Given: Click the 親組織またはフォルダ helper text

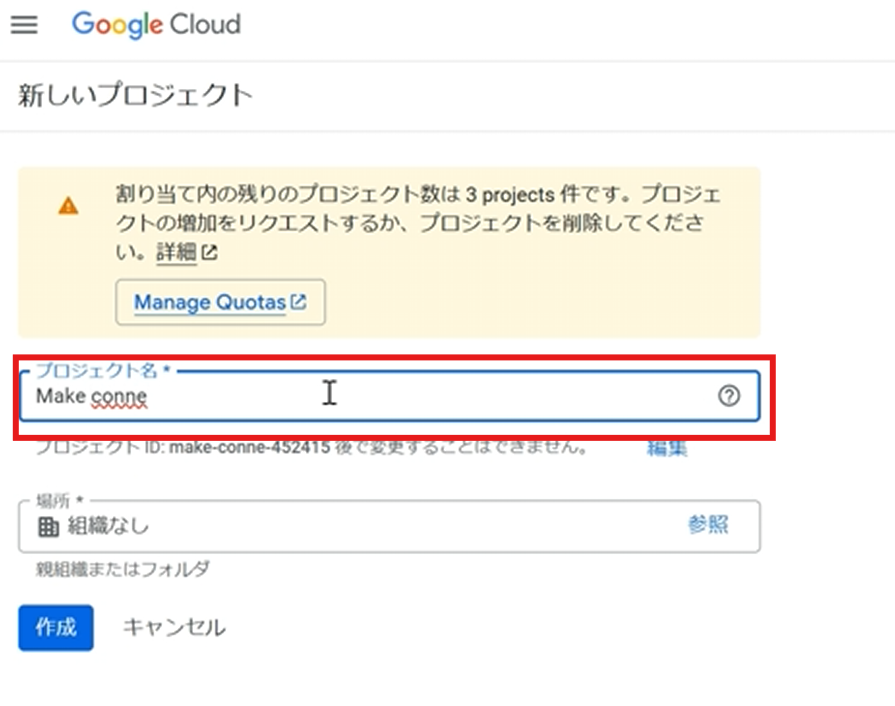Looking at the screenshot, I should coord(124,570).
